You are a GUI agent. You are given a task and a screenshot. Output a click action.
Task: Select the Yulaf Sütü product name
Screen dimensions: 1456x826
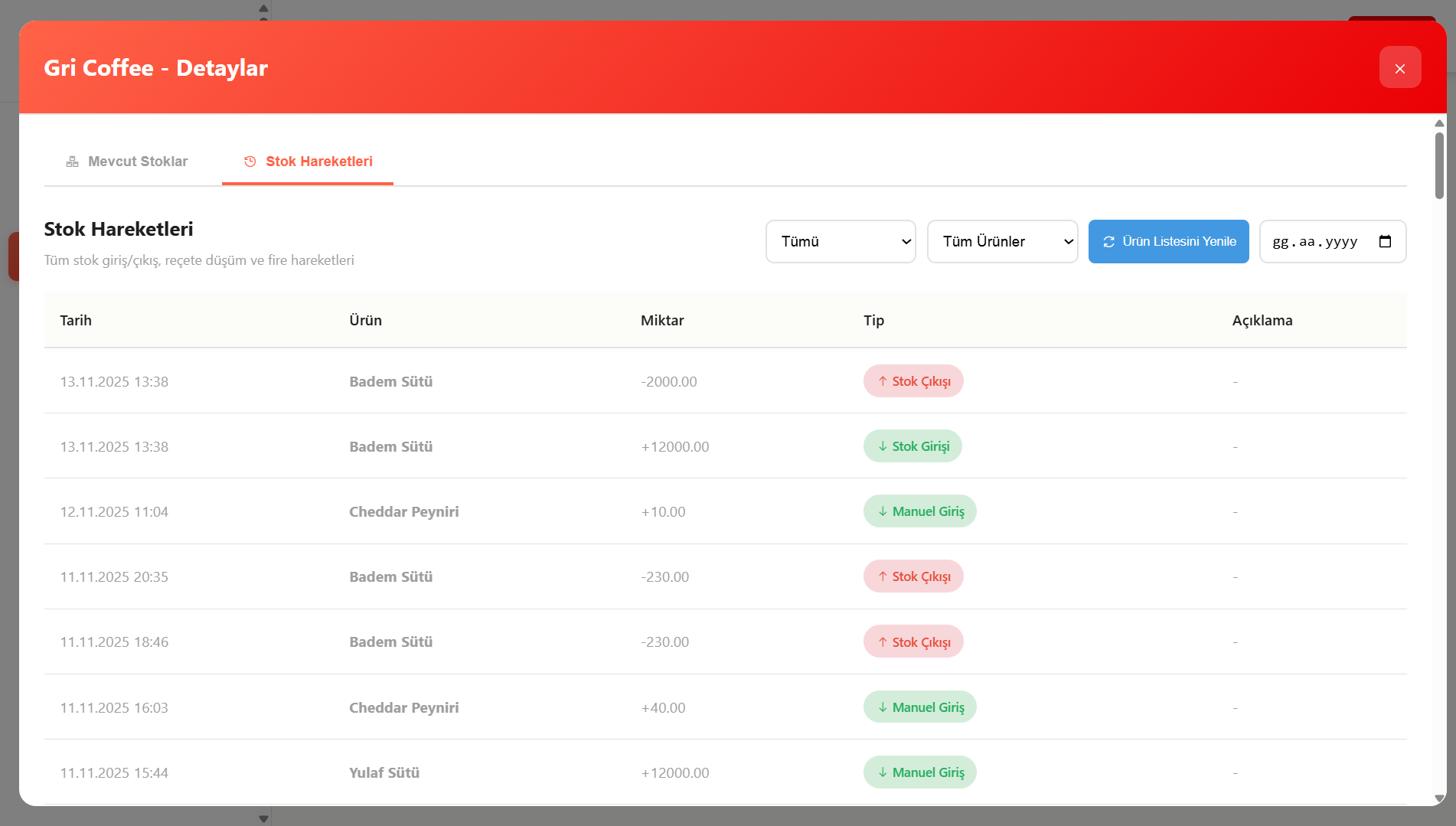384,772
